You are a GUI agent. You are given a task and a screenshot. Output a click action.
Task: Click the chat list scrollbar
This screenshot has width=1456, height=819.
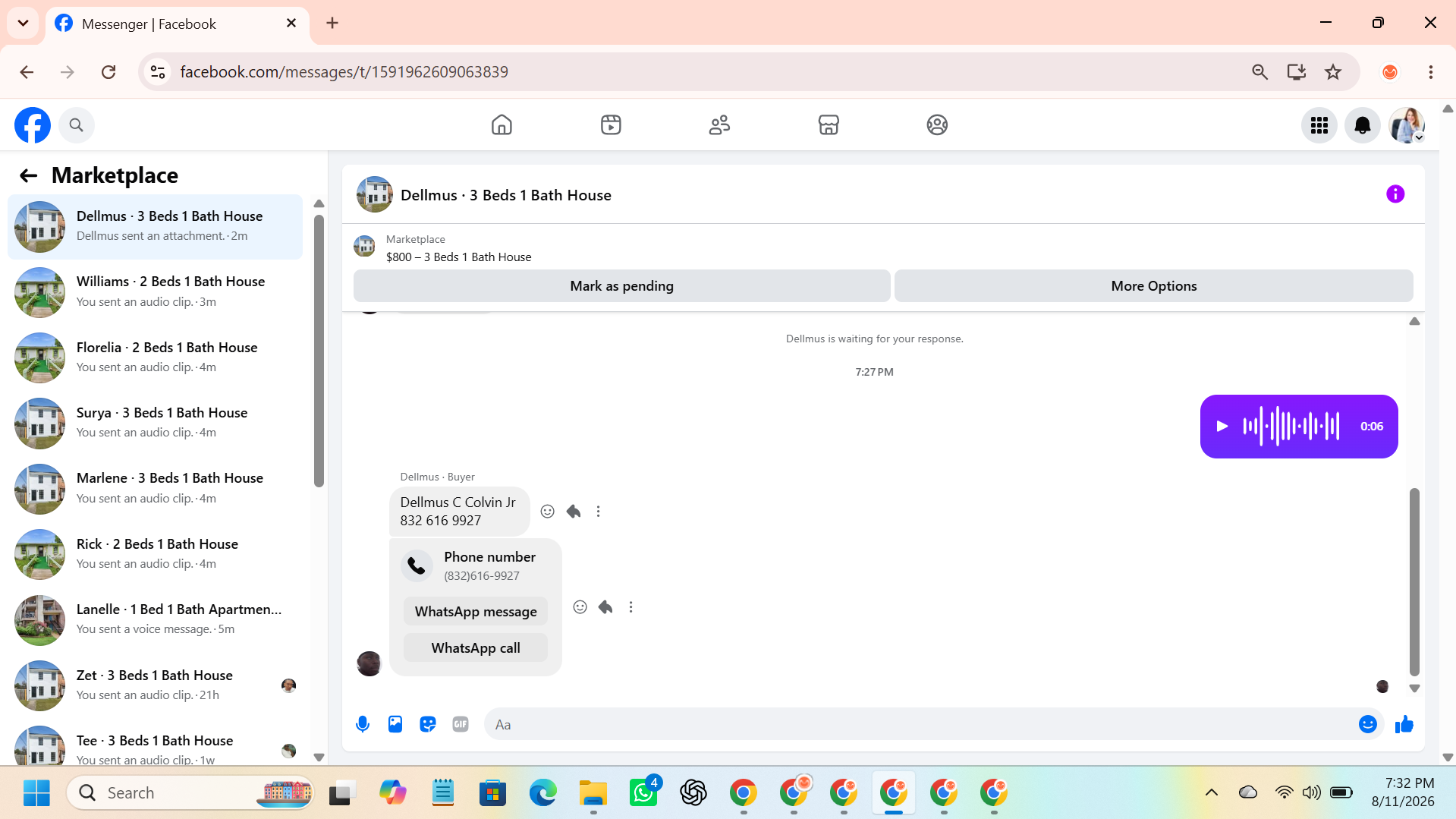point(319,351)
